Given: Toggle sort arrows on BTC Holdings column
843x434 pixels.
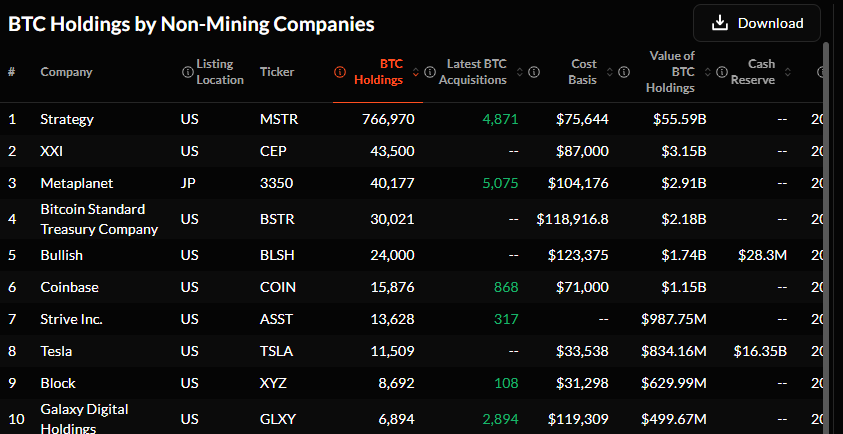Looking at the screenshot, I should coord(414,72).
